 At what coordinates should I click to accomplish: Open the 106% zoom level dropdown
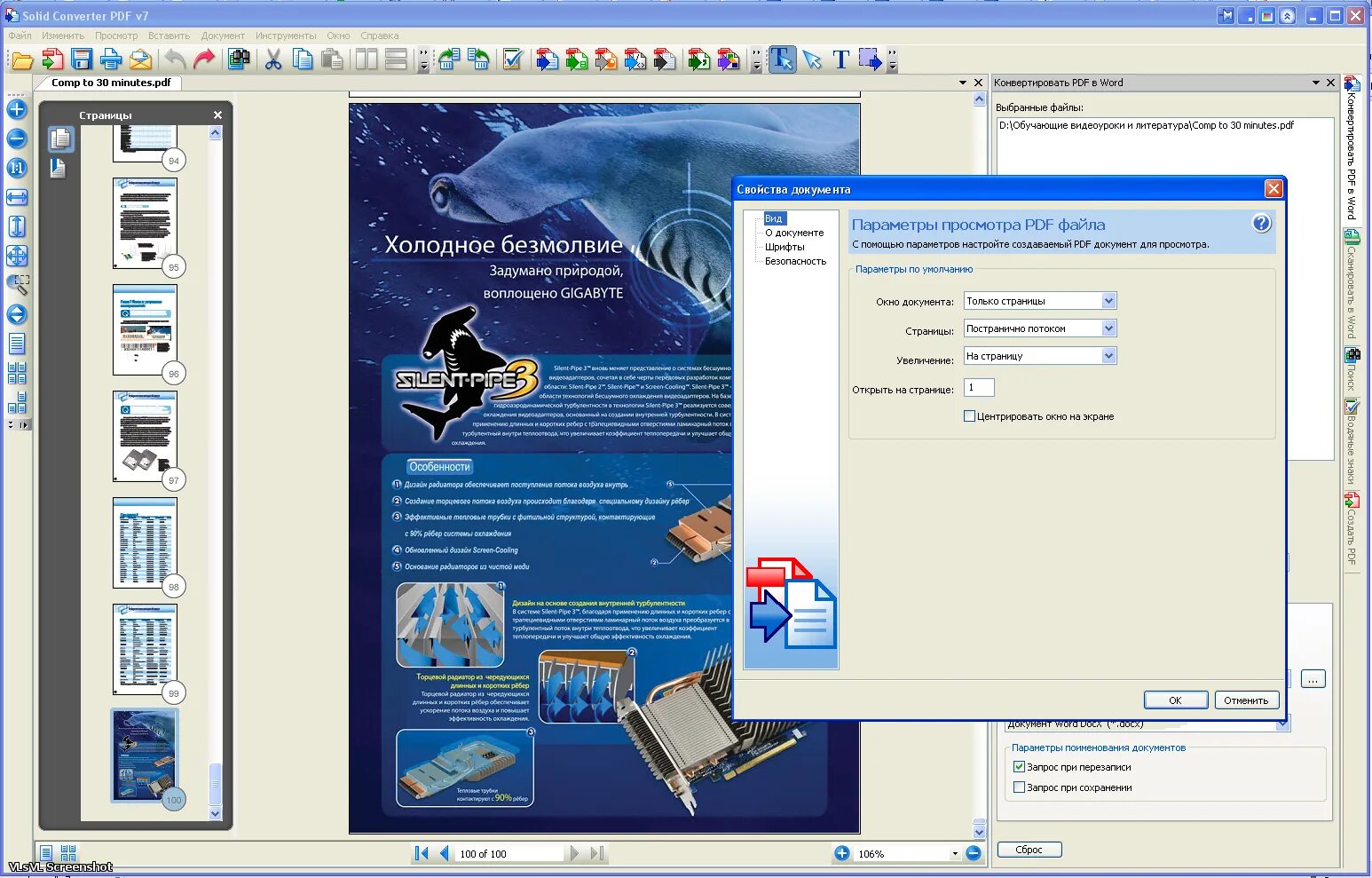pos(955,854)
